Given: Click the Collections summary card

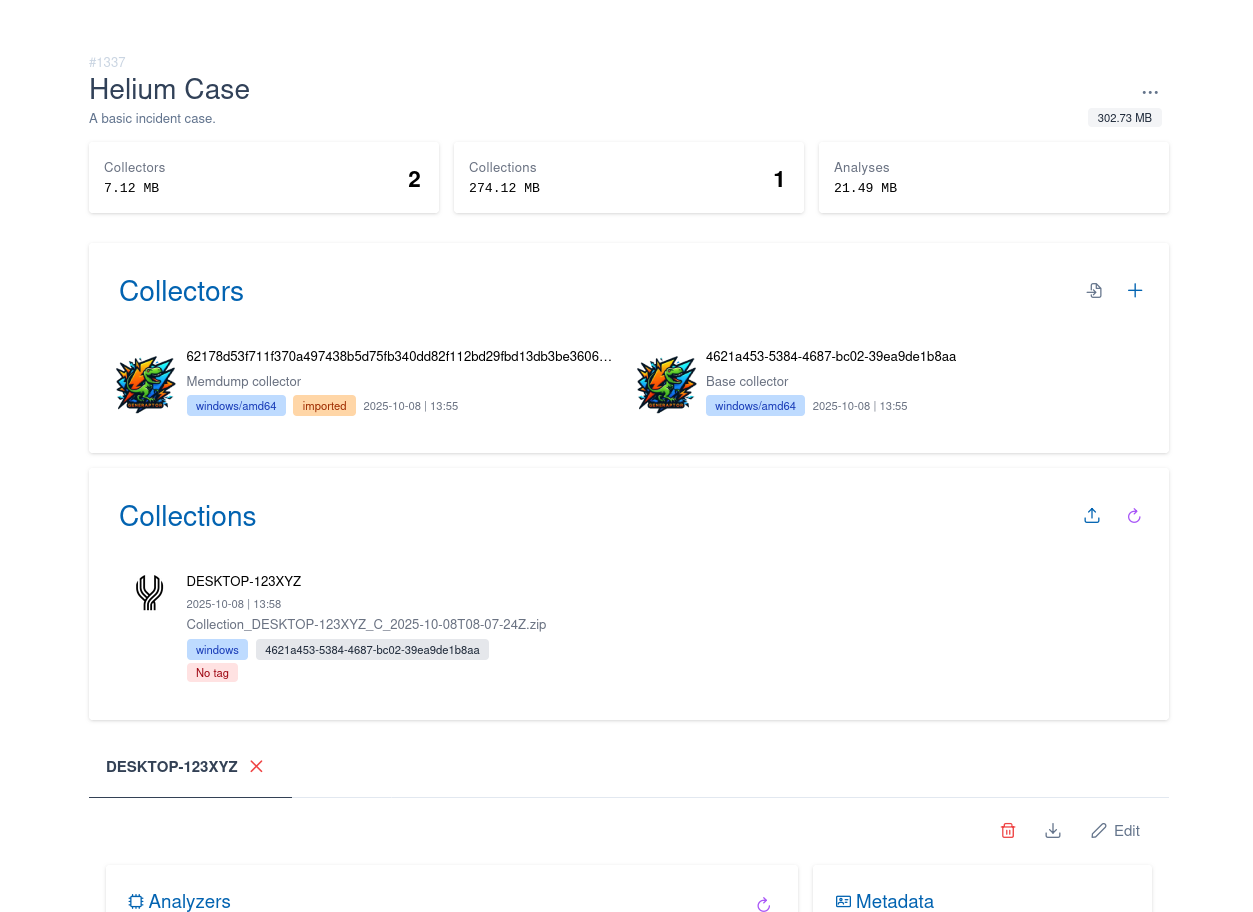Looking at the screenshot, I should coord(629,178).
